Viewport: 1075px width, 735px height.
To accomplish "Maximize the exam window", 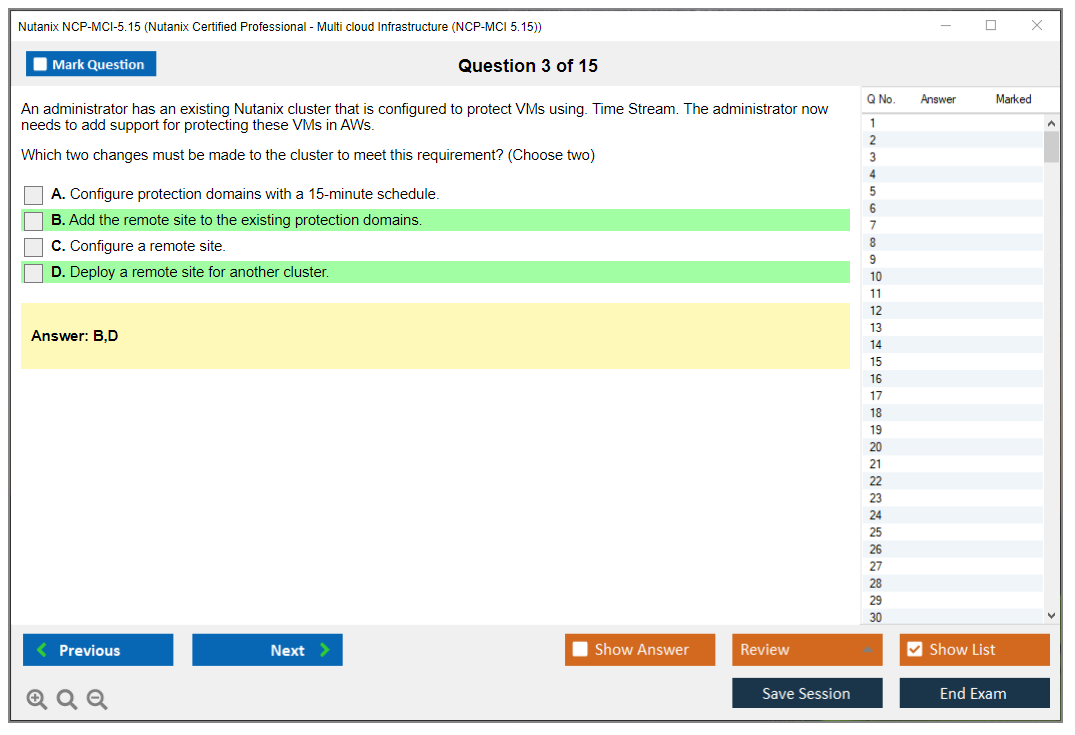I will pos(991,26).
